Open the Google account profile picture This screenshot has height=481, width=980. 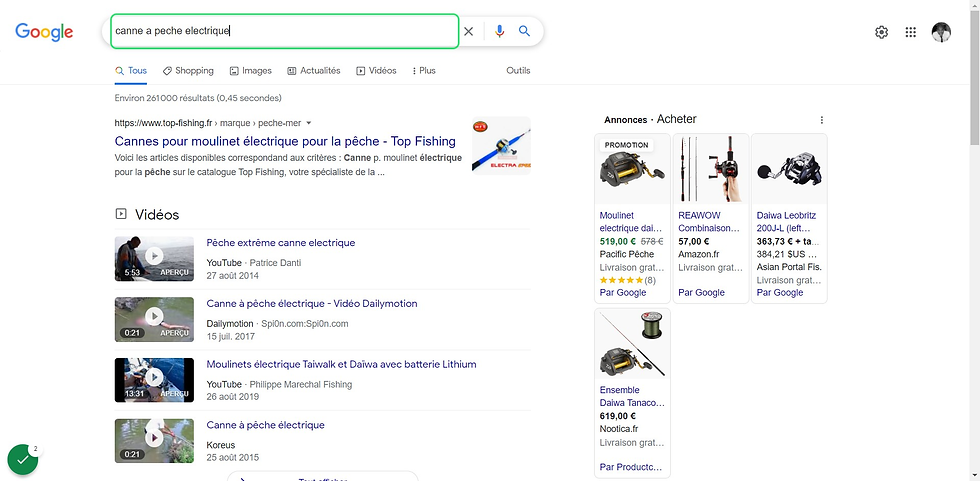tap(941, 32)
